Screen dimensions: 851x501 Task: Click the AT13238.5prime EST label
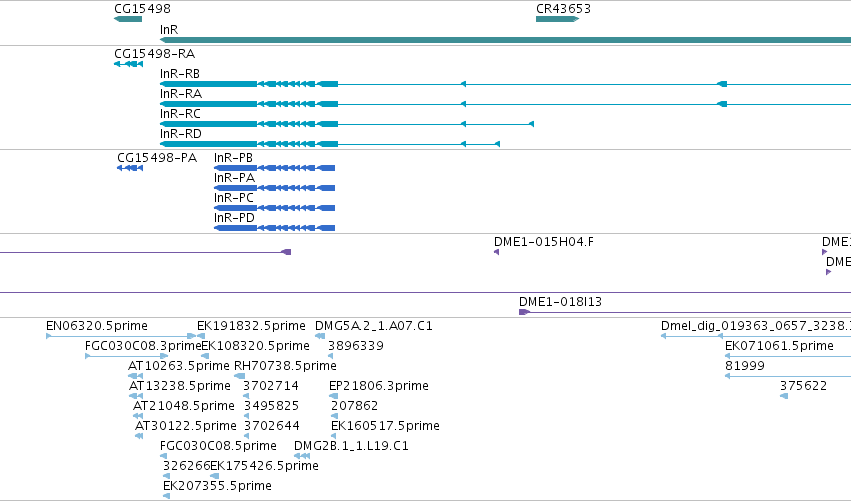pyautogui.click(x=180, y=386)
